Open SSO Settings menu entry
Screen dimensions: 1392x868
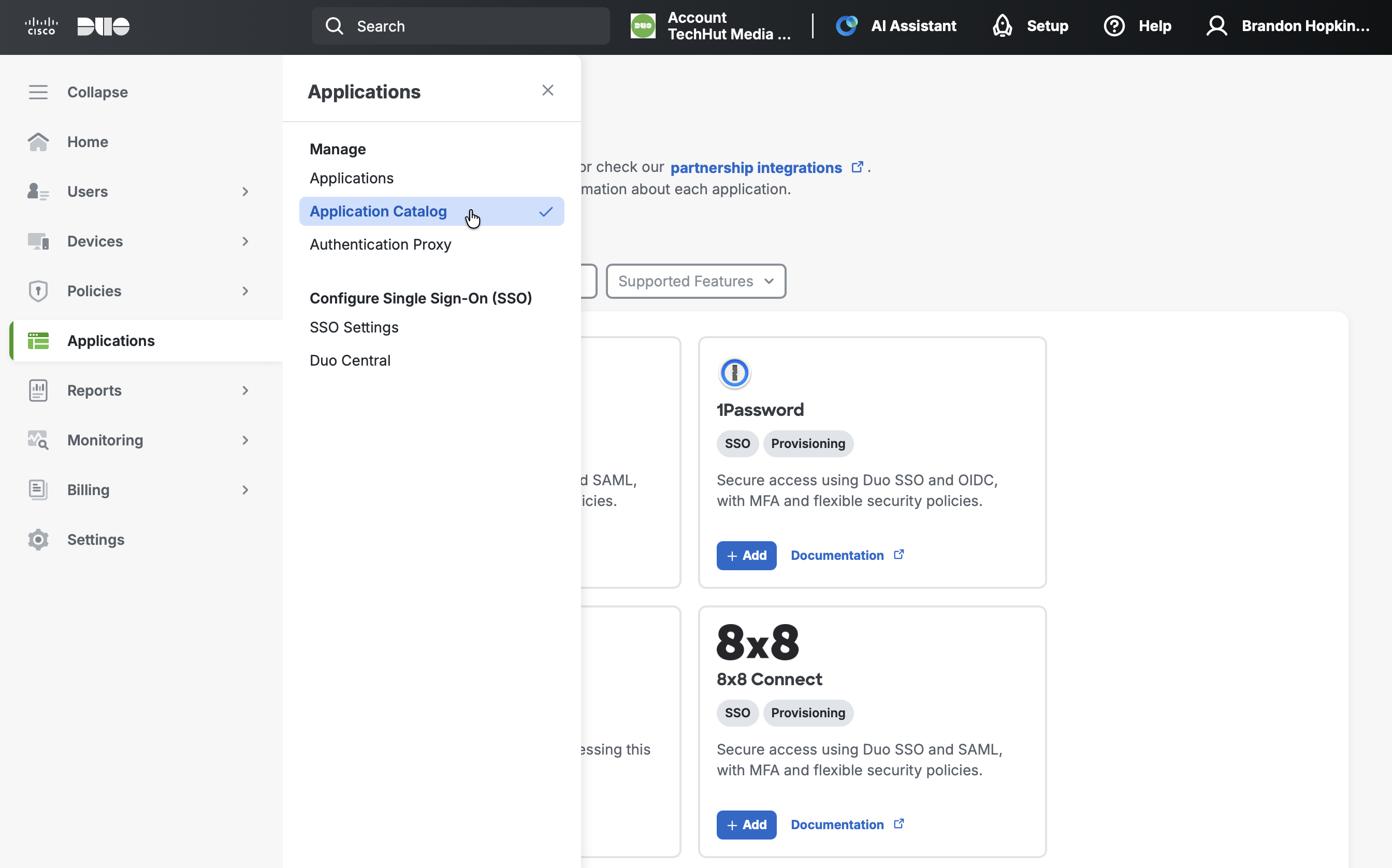pyautogui.click(x=354, y=327)
